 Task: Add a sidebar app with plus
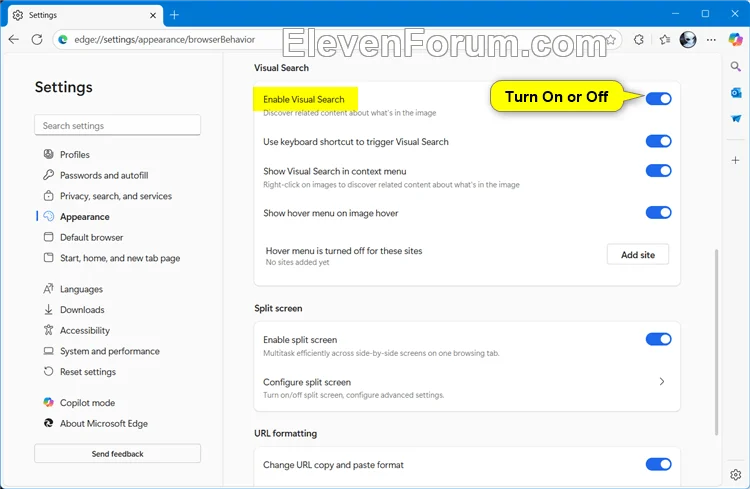(736, 160)
